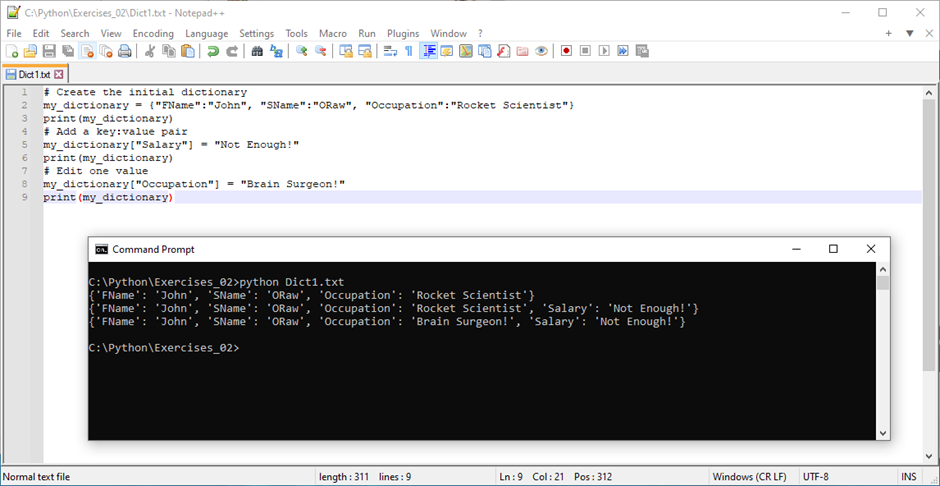Viewport: 940px width, 486px height.
Task: Click the Print toolbar icon
Action: click(125, 51)
